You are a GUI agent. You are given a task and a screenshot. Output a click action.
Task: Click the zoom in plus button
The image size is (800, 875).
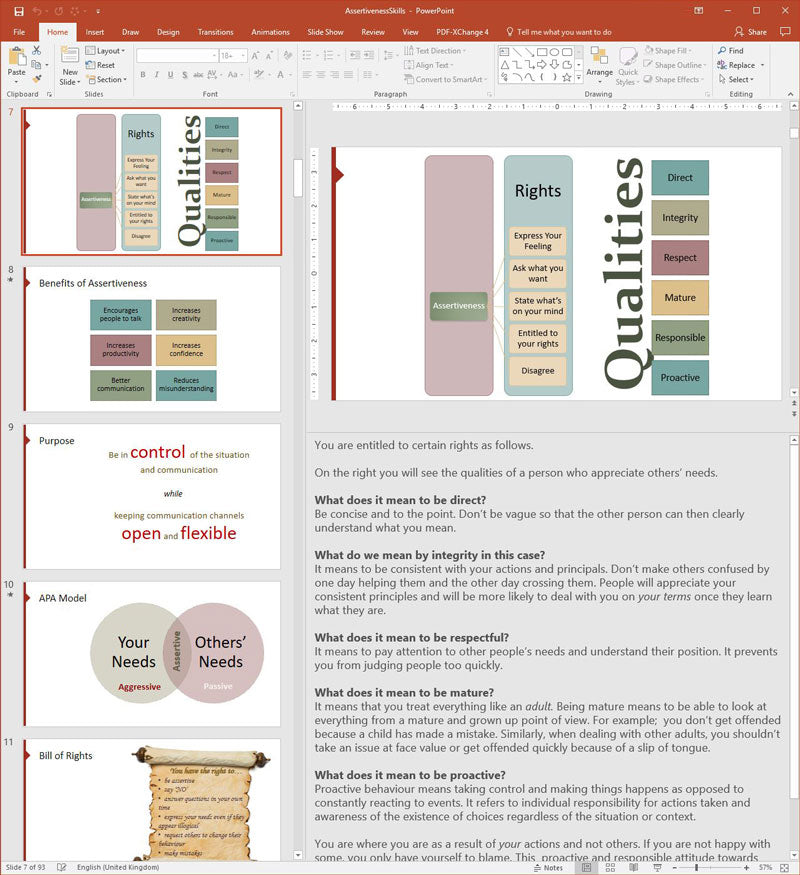tap(746, 868)
